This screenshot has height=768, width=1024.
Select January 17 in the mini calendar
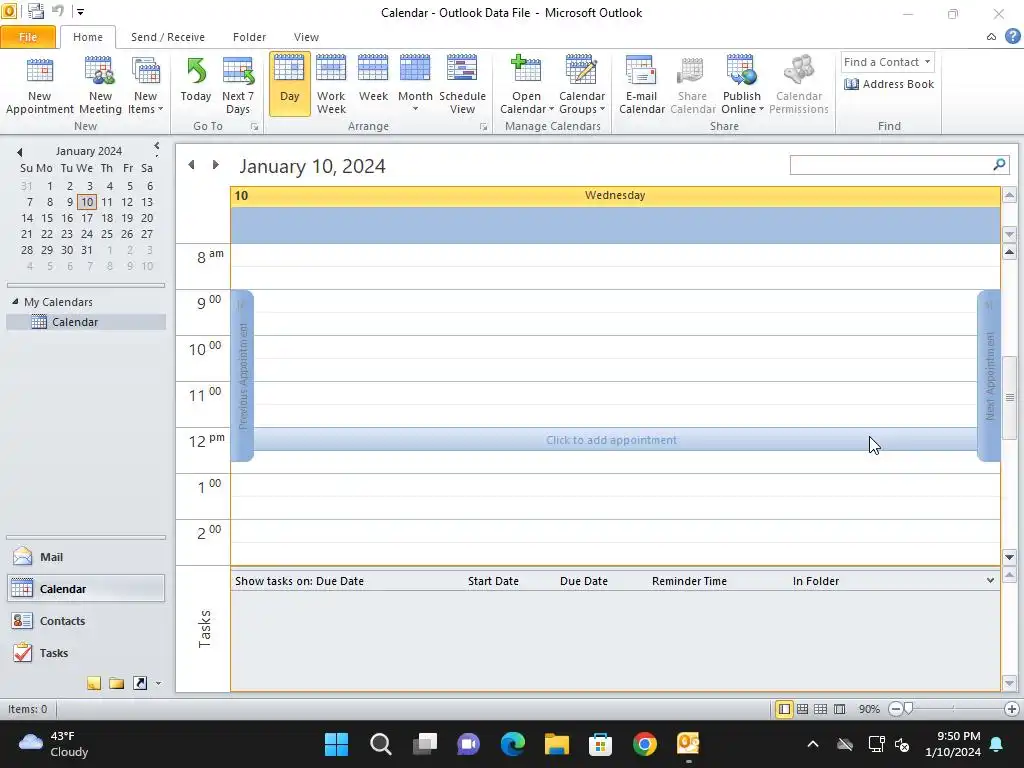[87, 218]
